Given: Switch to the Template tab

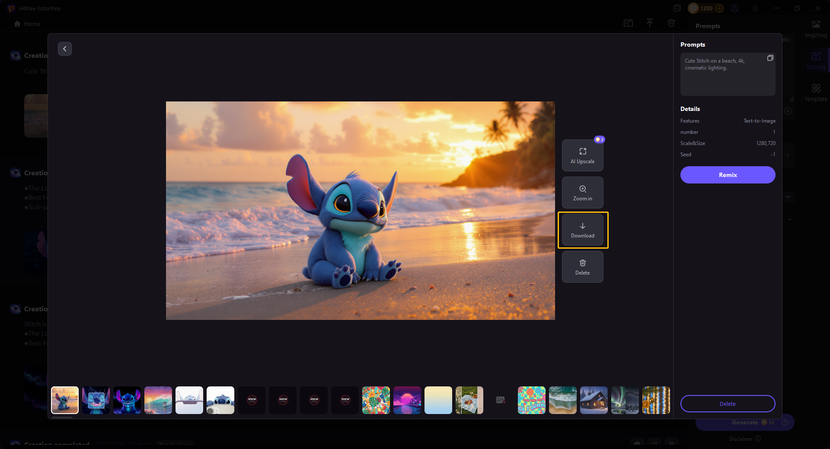Looking at the screenshot, I should (x=816, y=93).
